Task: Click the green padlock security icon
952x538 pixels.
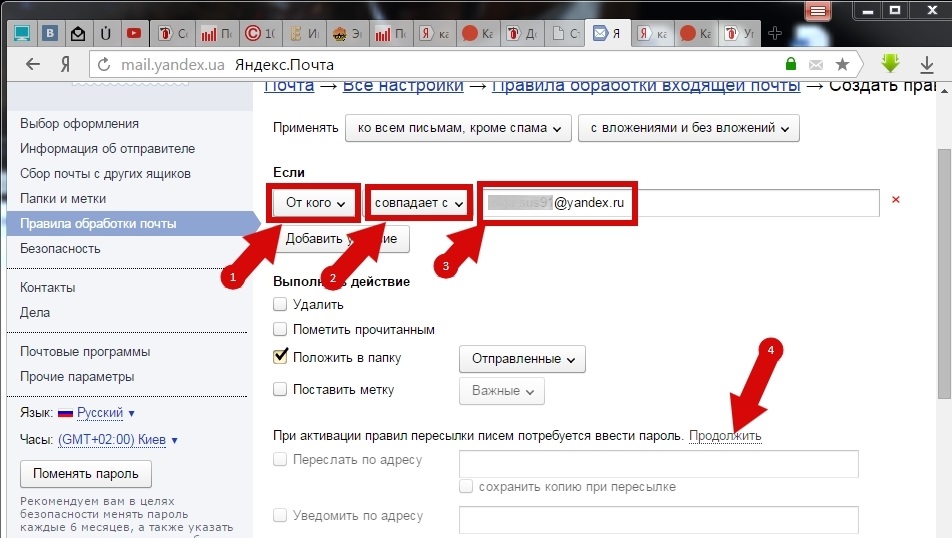Action: [x=790, y=64]
